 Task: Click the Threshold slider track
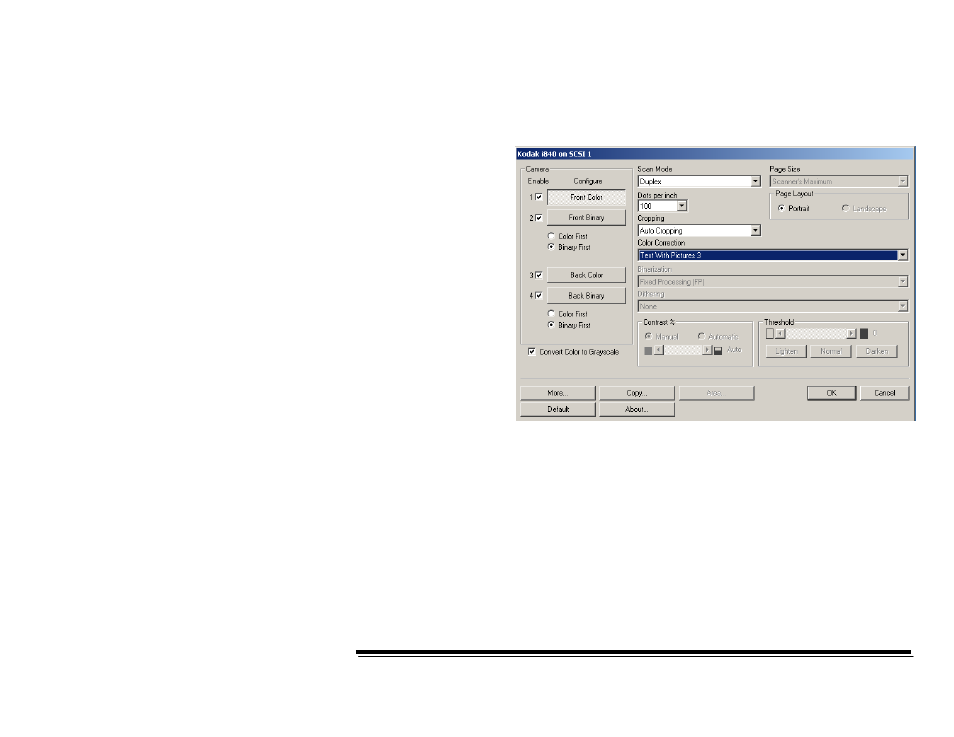click(816, 334)
